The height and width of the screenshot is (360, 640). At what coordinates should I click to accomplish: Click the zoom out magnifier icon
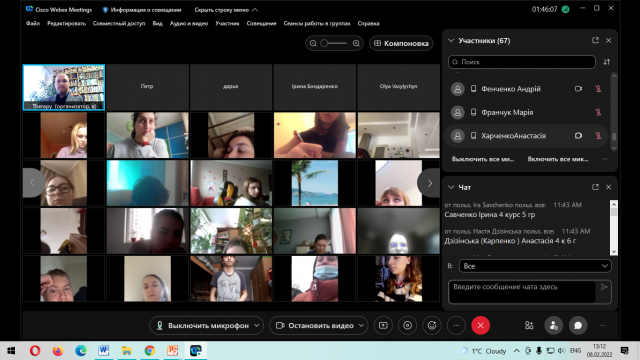click(313, 43)
